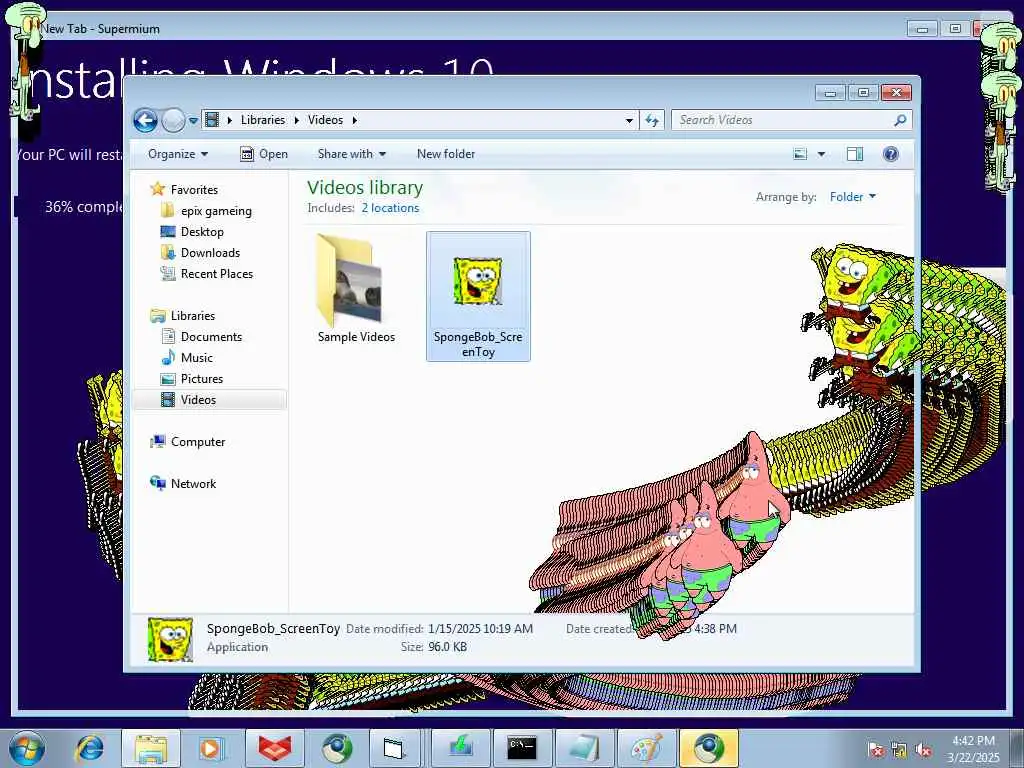Open the address bar history dropdown
The width and height of the screenshot is (1024, 768).
(x=629, y=120)
